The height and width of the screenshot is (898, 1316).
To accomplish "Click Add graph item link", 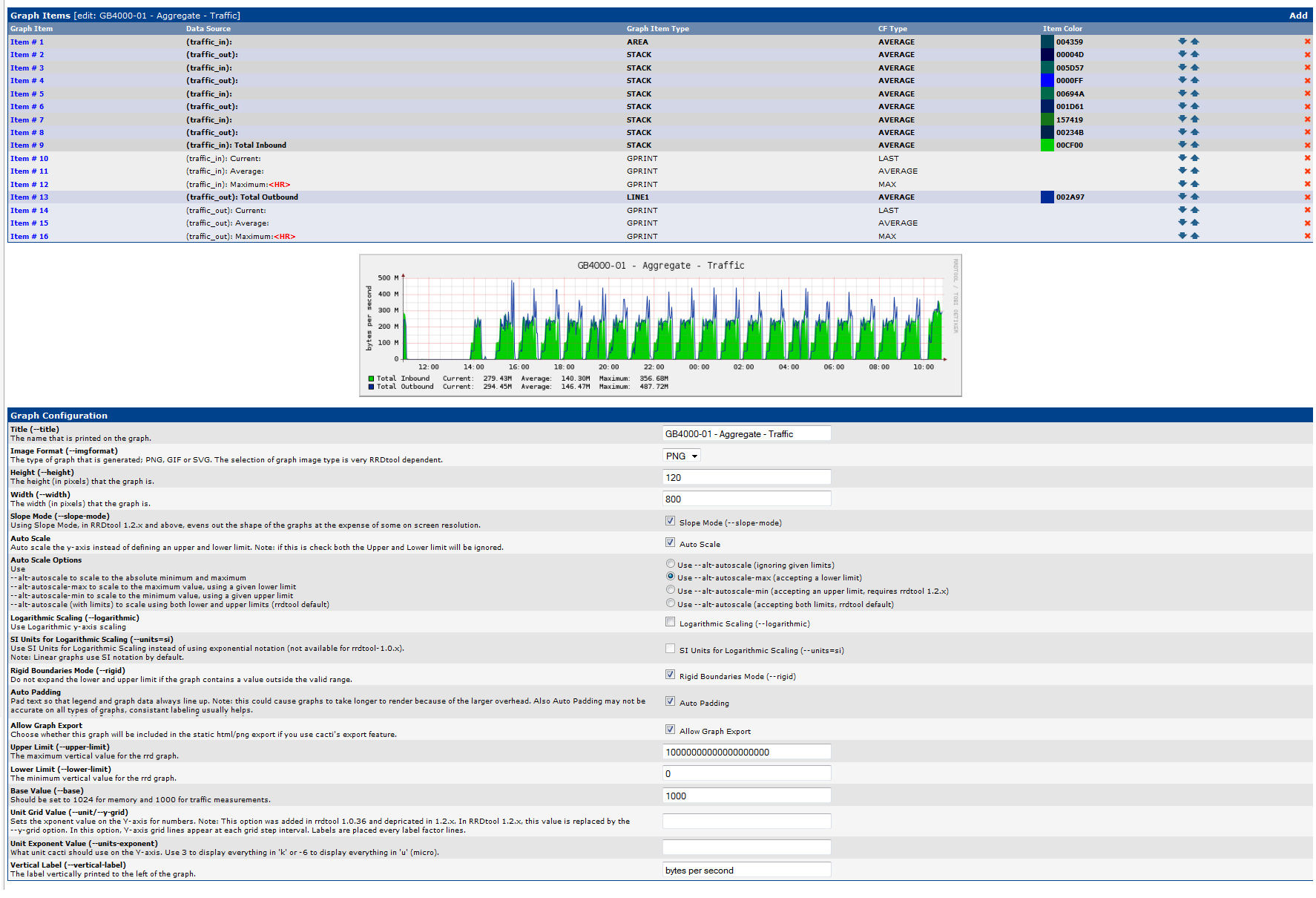I will (x=1297, y=16).
